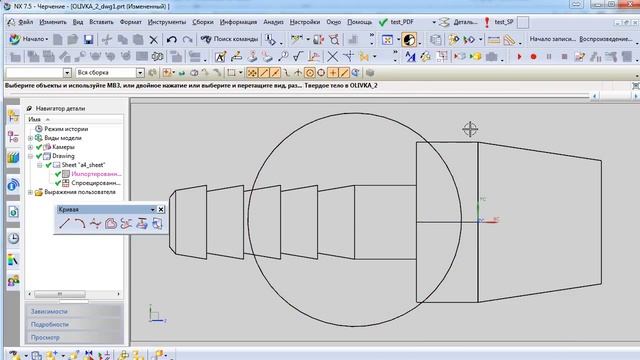
Task: Click the Undo arrow icon
Action: click(171, 39)
